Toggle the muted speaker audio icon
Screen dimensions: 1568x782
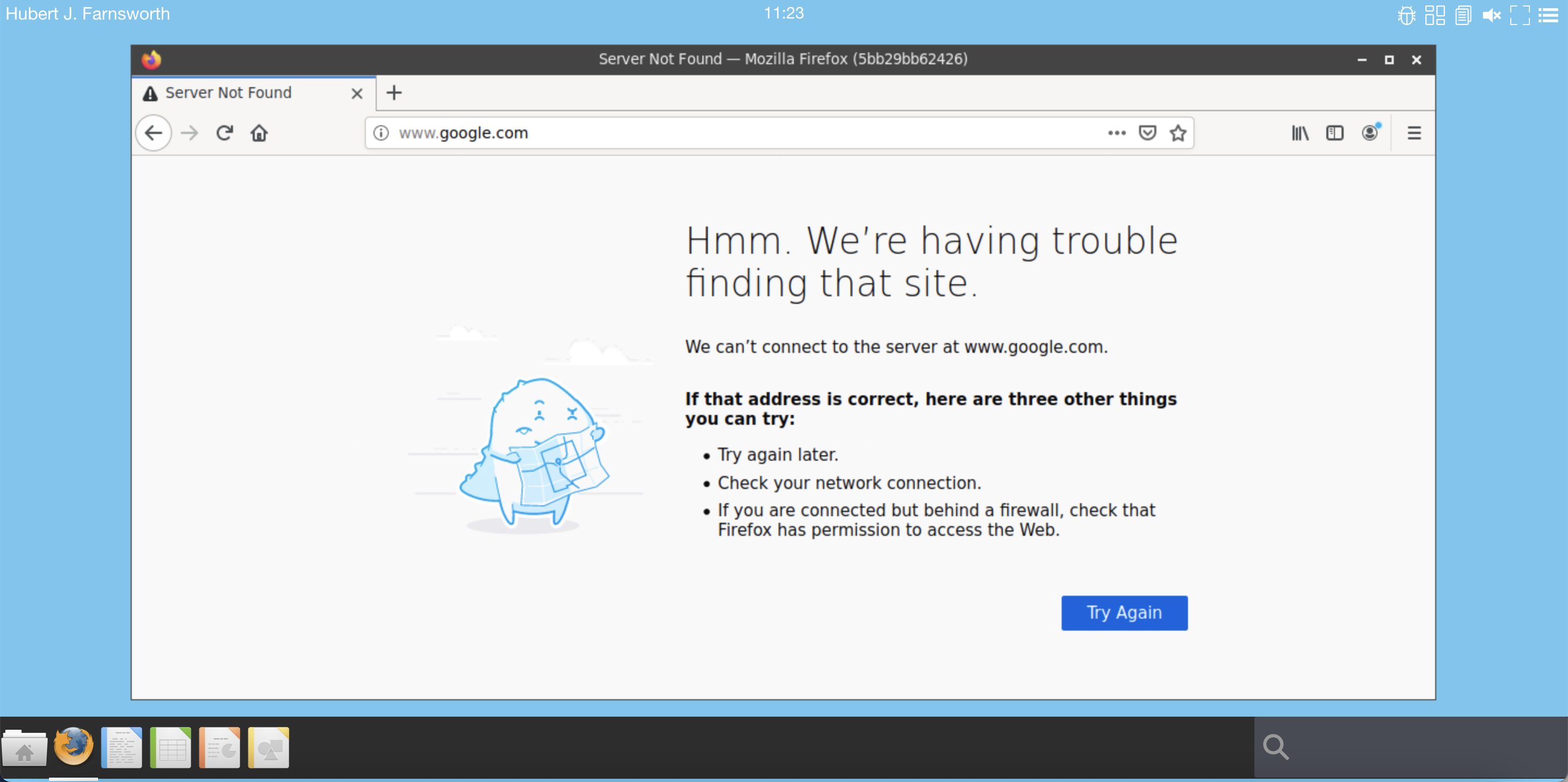tap(1491, 15)
